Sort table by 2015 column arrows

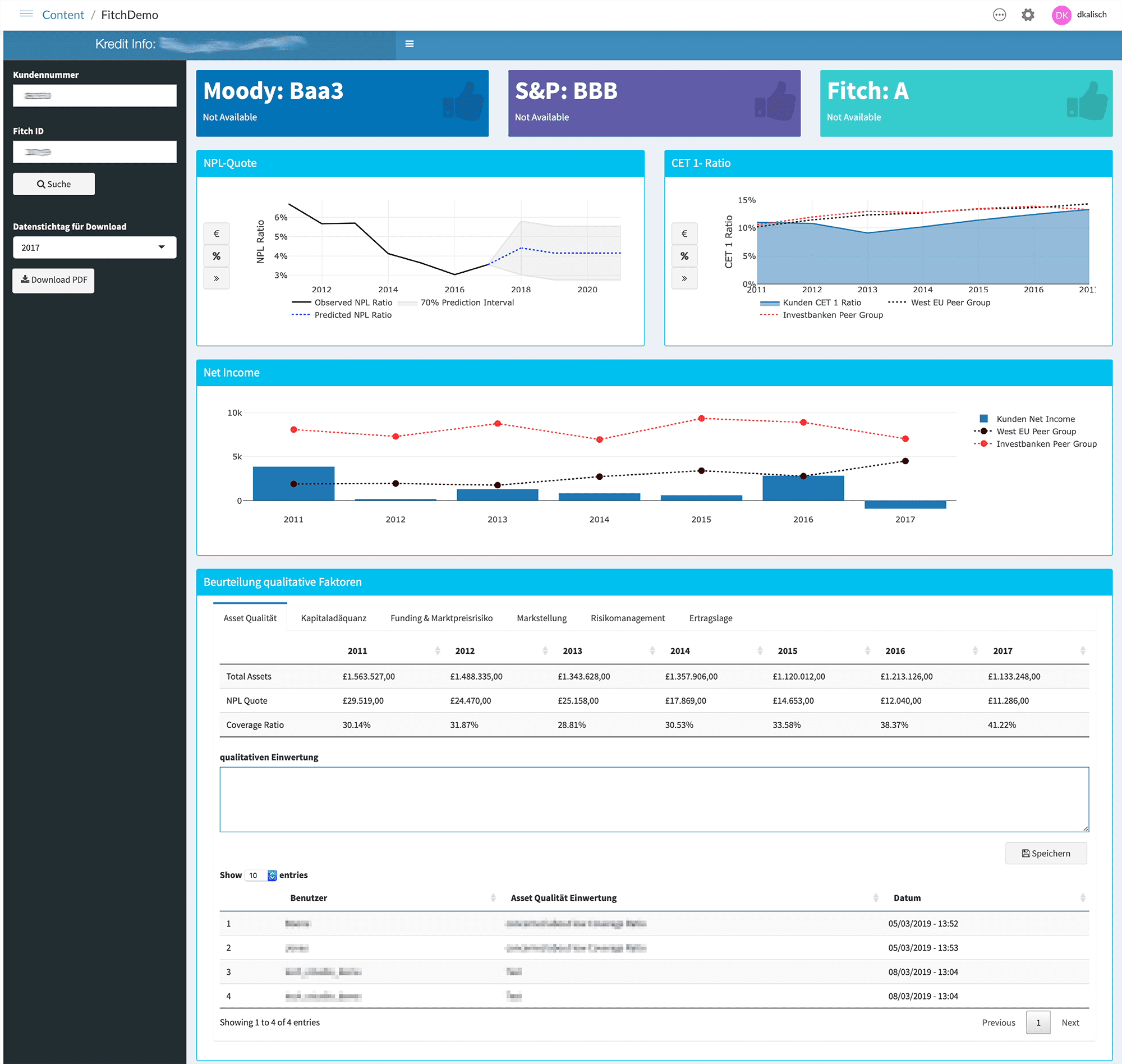pos(867,650)
